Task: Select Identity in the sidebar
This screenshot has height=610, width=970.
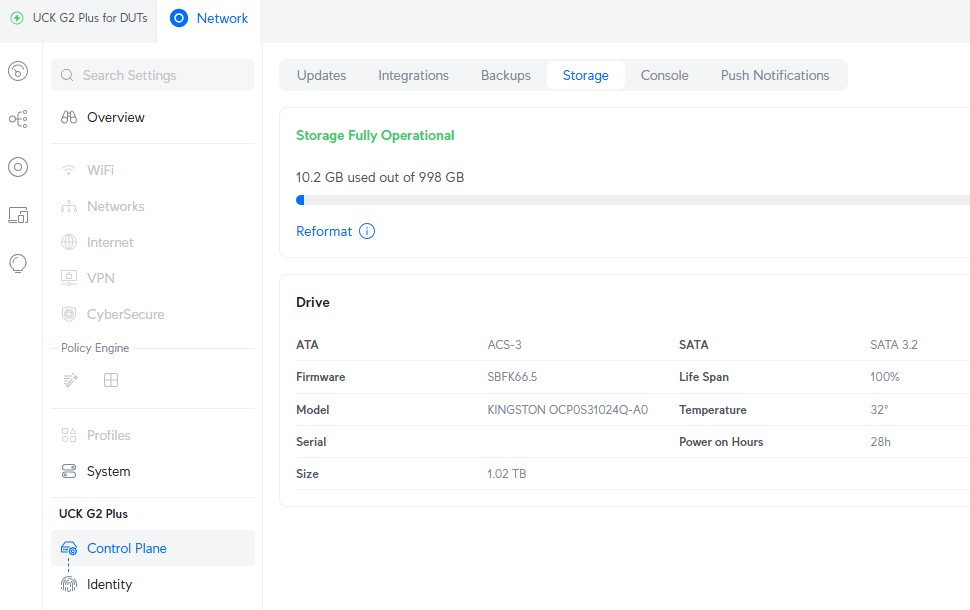Action: click(109, 584)
